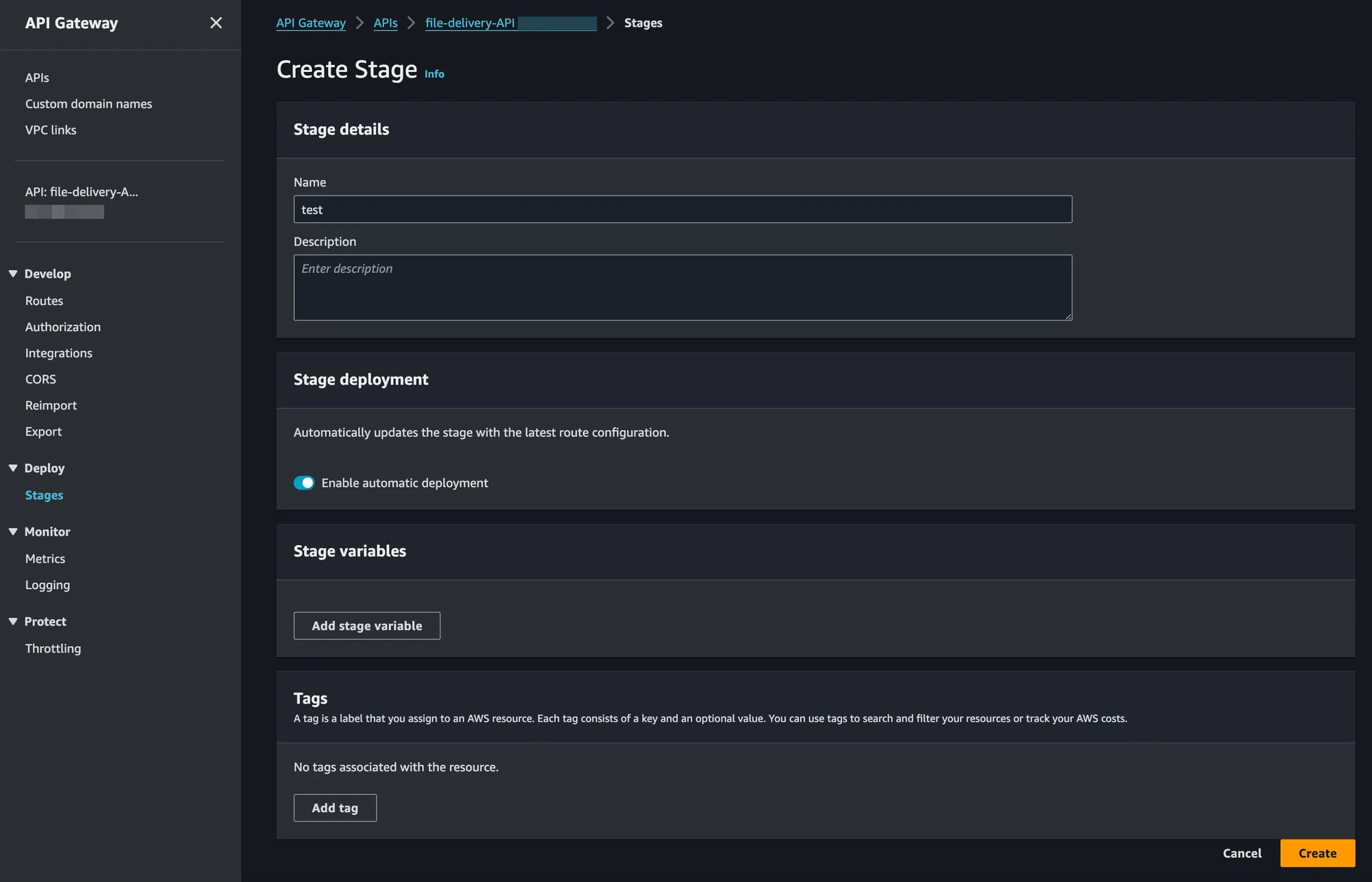Click API Gateway breadcrumb link
1372x882 pixels.
[311, 23]
